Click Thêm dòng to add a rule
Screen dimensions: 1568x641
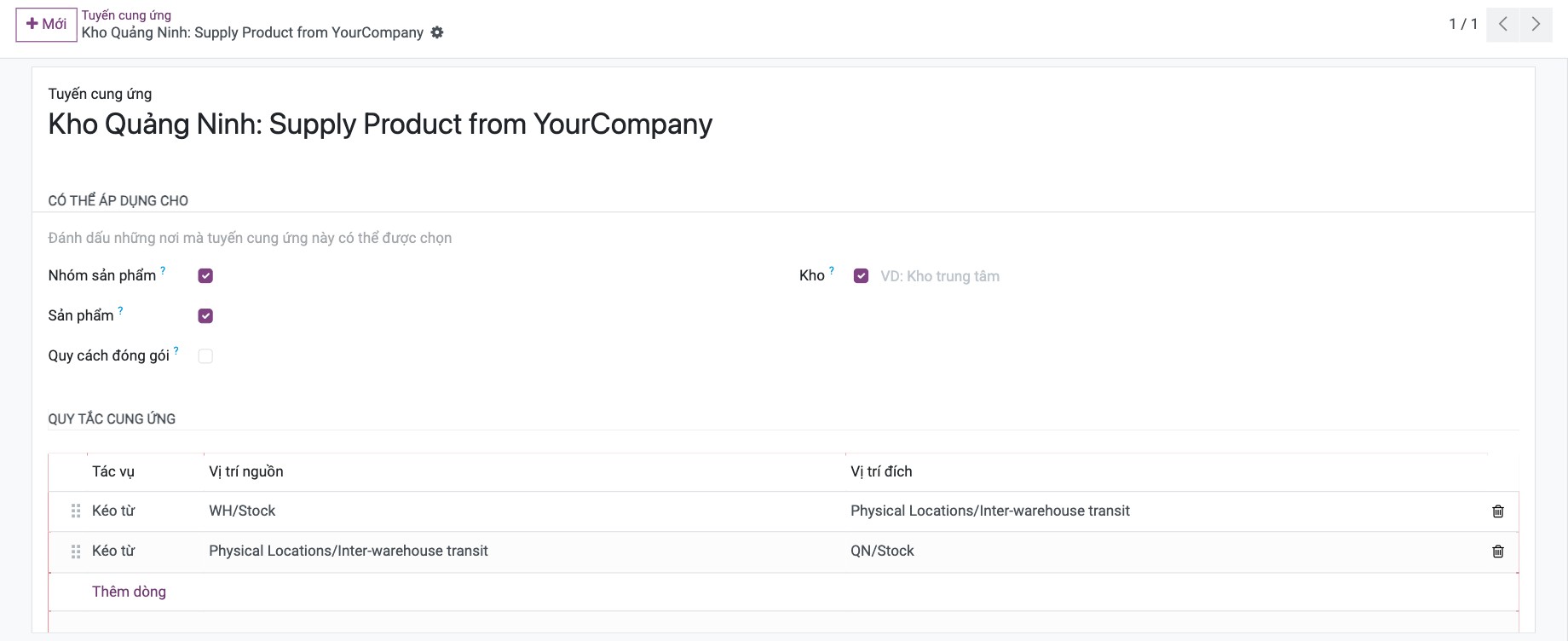pyautogui.click(x=129, y=592)
